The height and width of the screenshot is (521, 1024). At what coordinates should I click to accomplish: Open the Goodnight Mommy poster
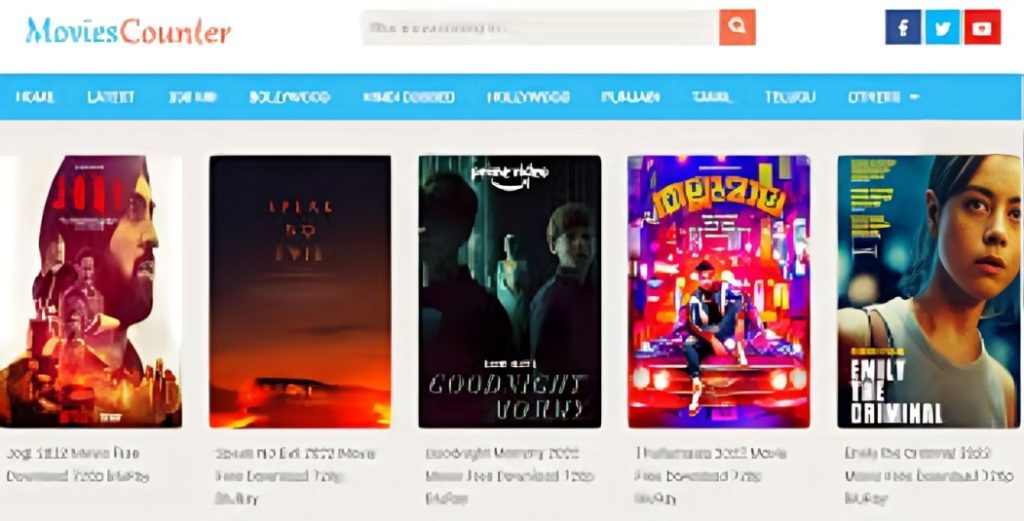[x=509, y=291]
